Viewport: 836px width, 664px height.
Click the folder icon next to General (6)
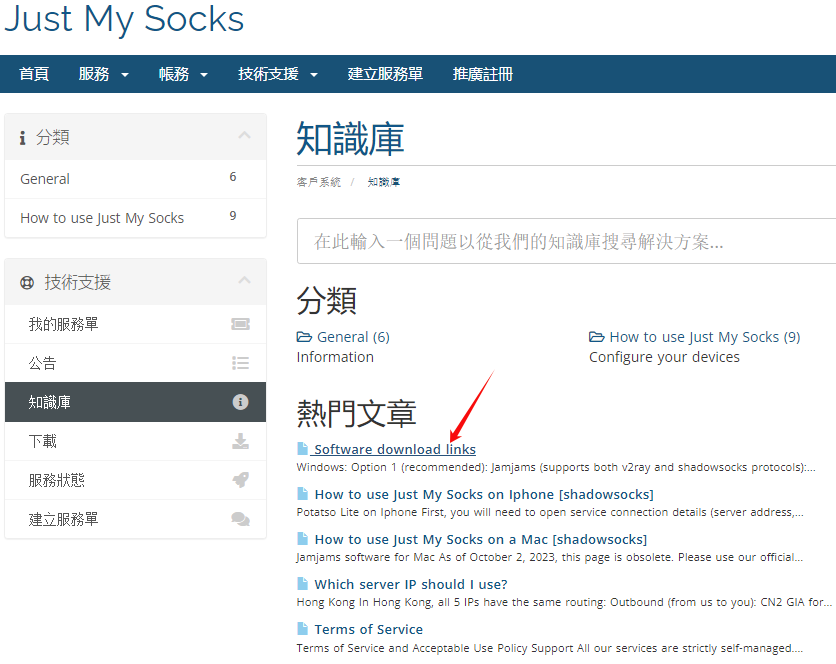304,337
